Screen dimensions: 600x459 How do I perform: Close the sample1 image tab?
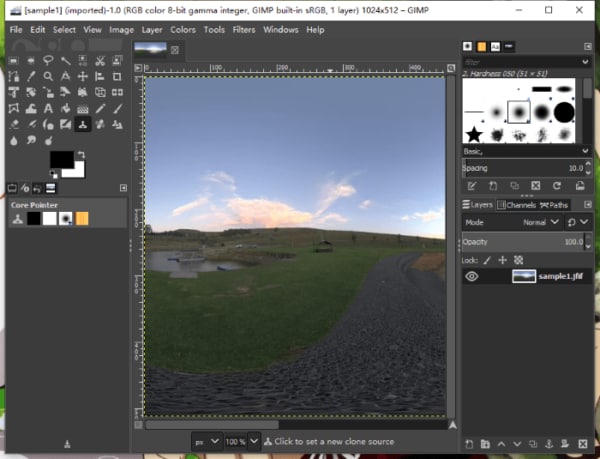[175, 50]
